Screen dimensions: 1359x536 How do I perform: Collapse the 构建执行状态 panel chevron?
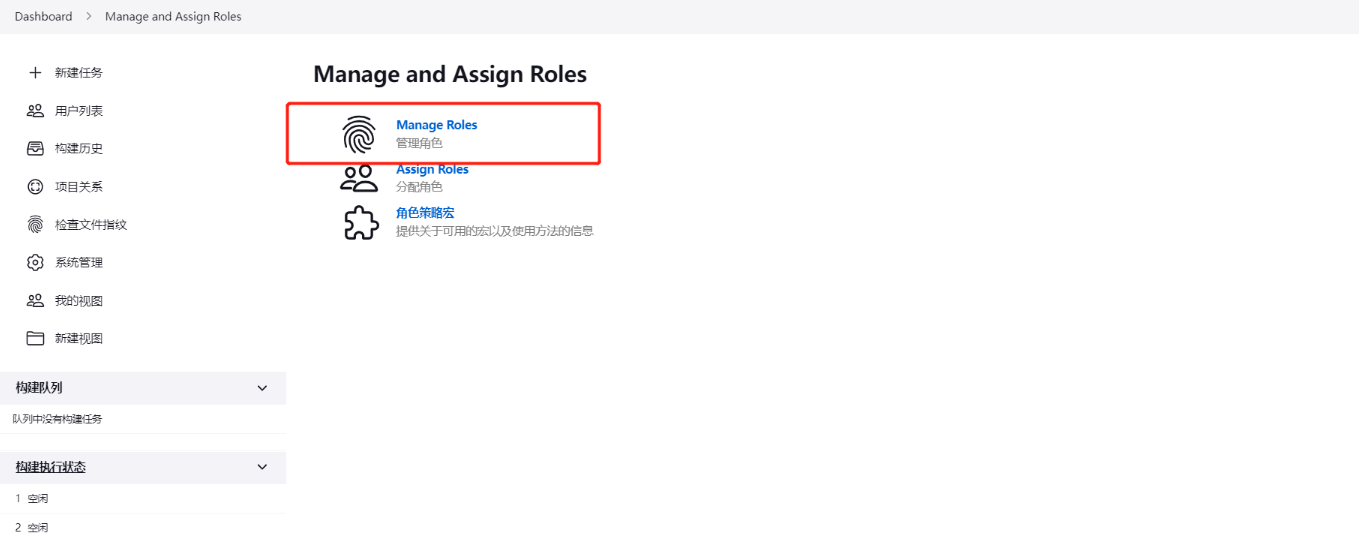[263, 467]
